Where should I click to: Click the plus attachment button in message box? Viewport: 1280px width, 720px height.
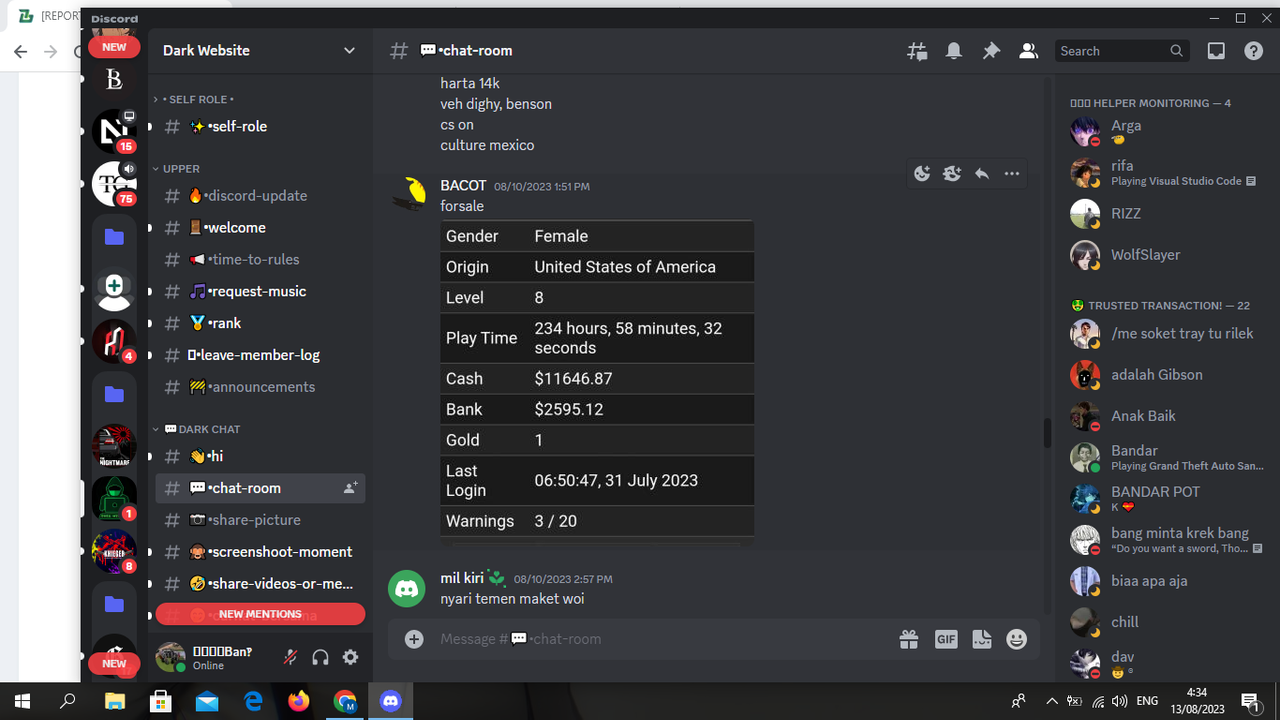coord(414,639)
